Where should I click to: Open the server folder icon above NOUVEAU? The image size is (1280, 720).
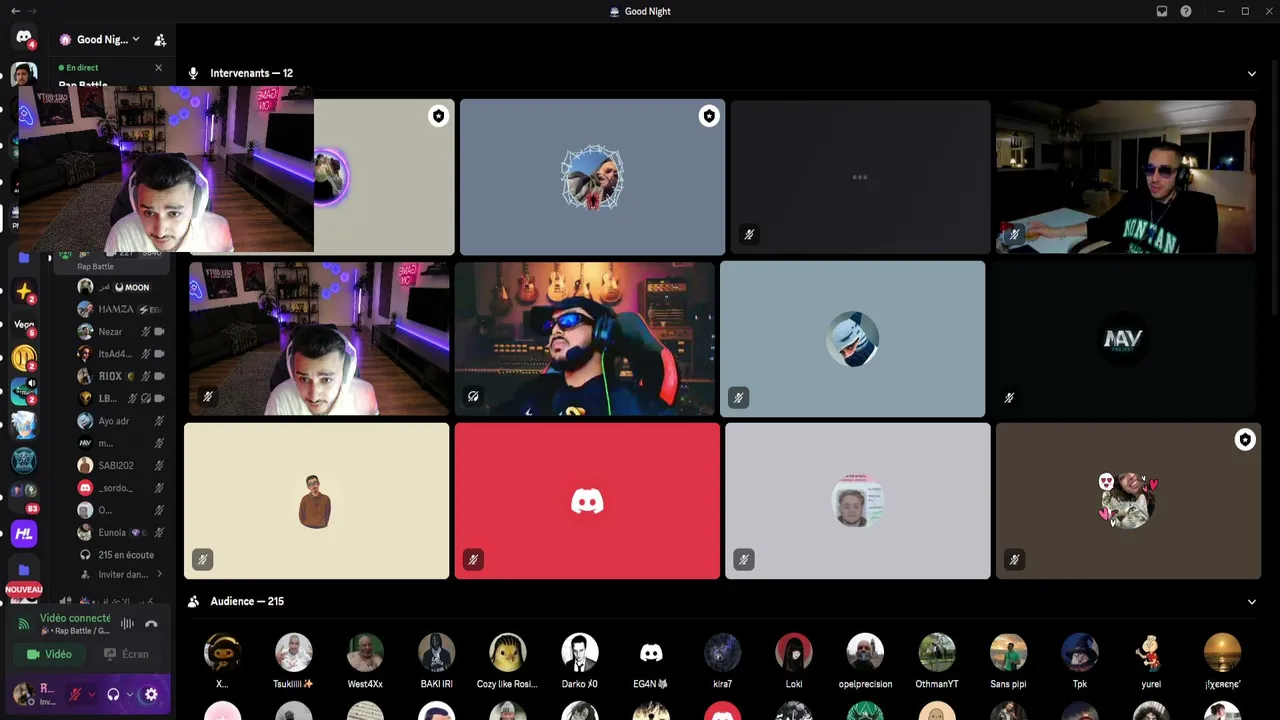tap(24, 570)
